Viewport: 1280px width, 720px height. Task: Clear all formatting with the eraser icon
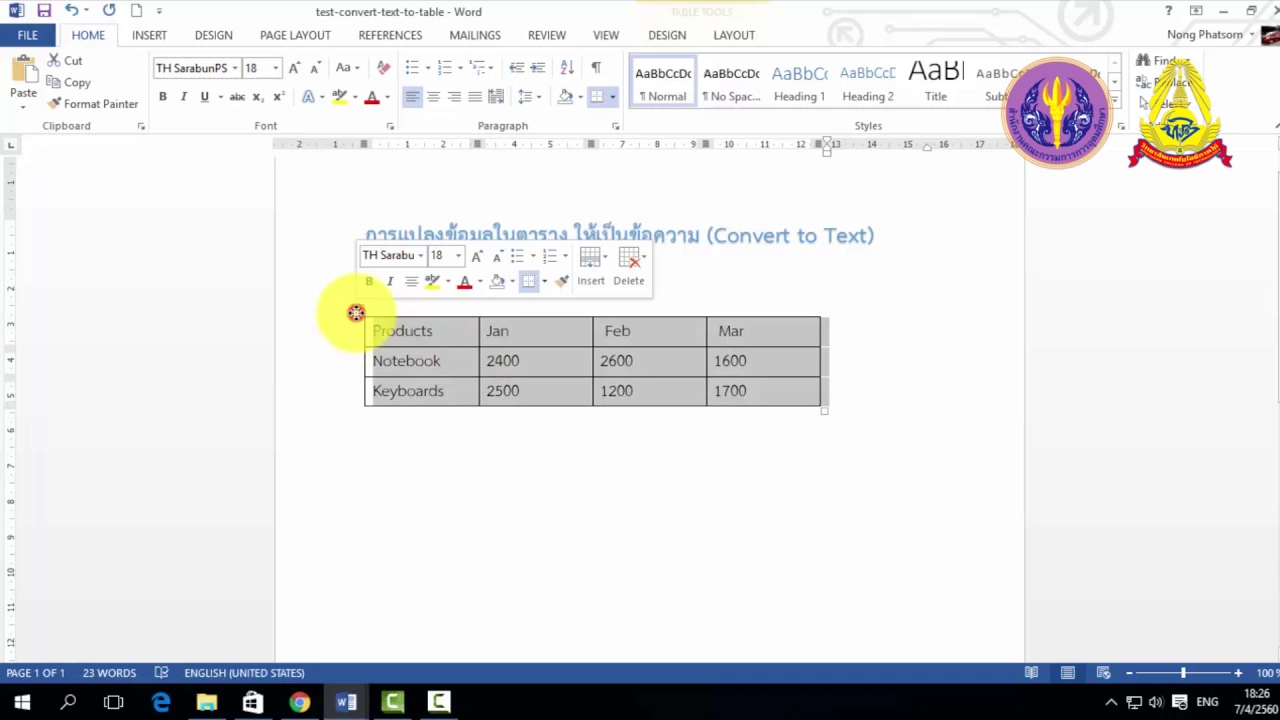383,68
